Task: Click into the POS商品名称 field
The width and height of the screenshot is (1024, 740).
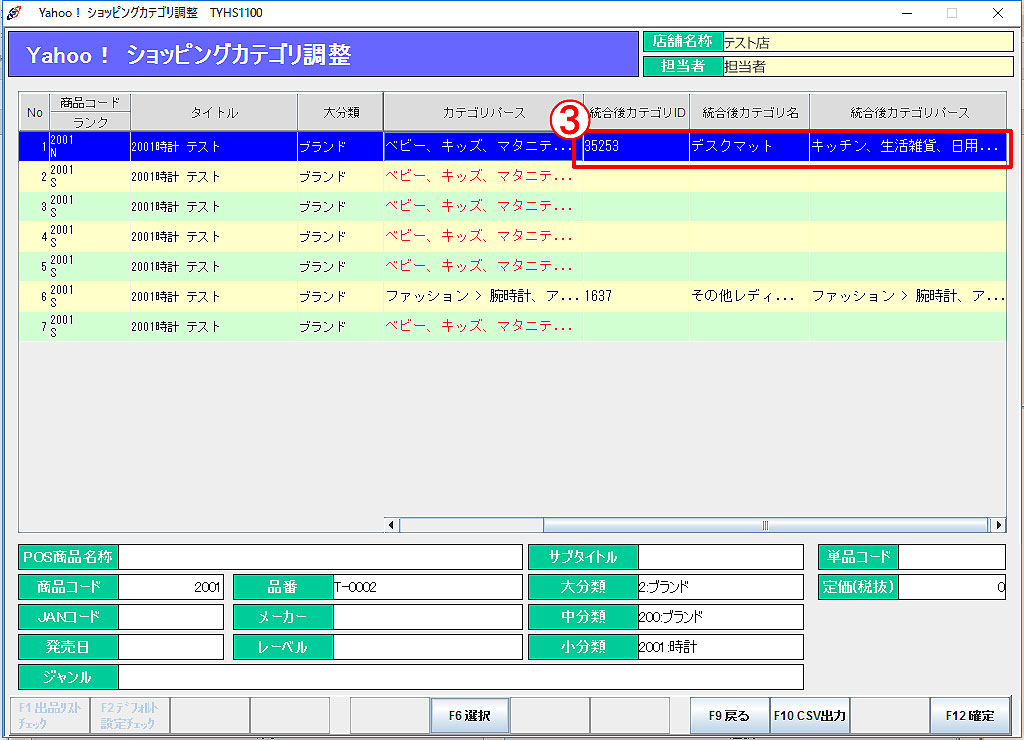Action: click(x=320, y=557)
